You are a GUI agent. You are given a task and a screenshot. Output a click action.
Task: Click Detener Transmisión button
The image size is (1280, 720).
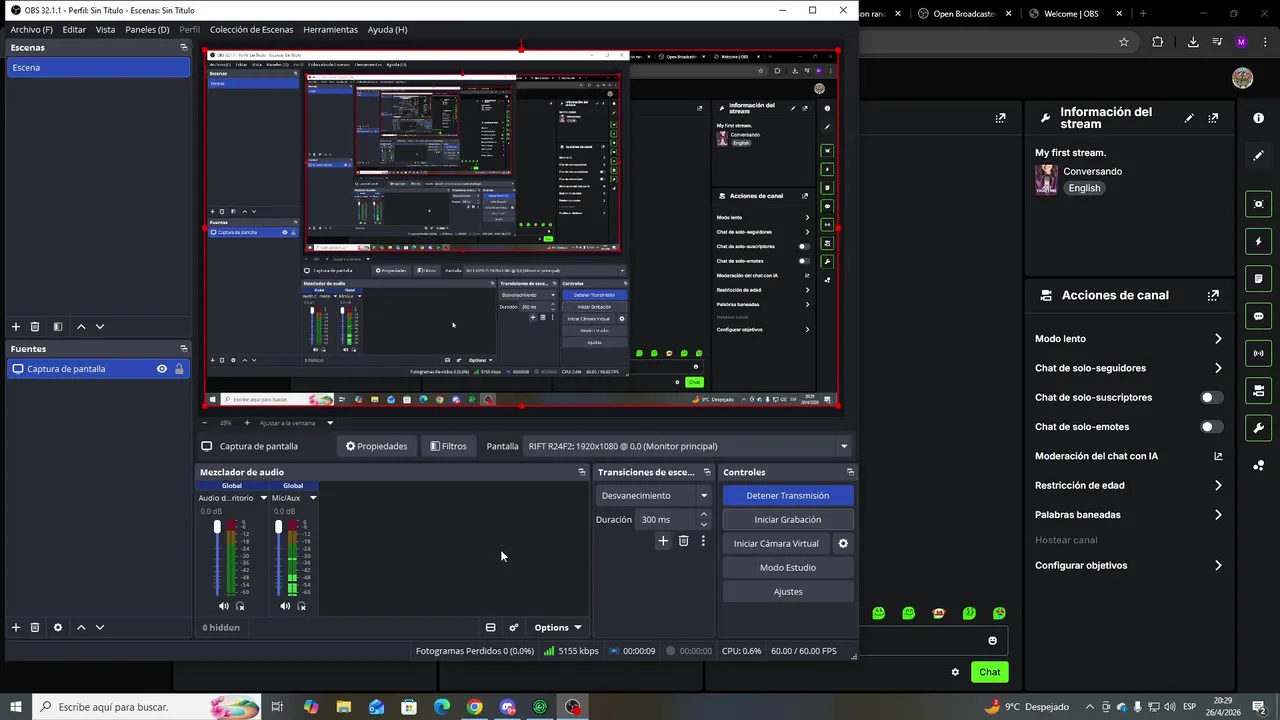787,495
